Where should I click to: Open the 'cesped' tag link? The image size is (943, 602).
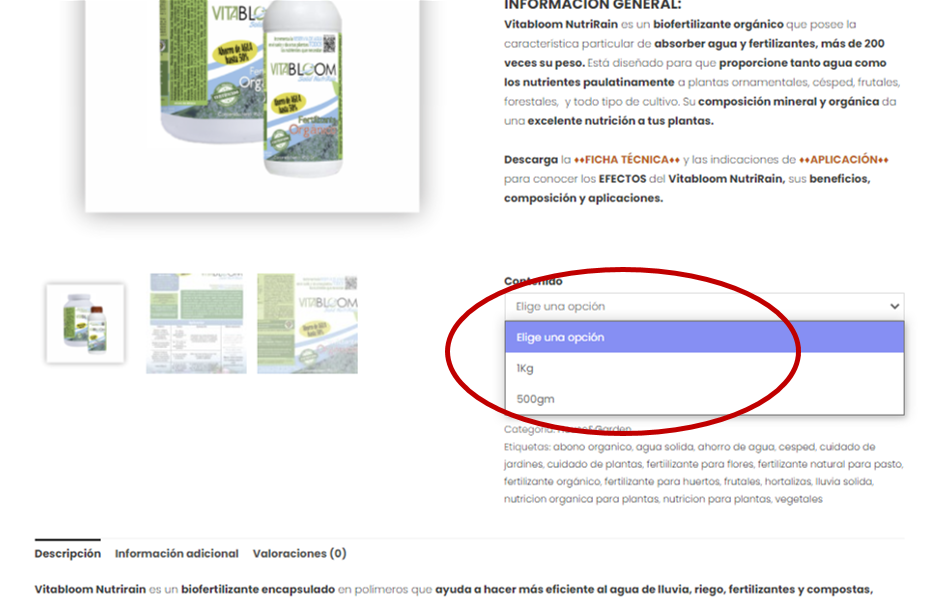pos(796,447)
